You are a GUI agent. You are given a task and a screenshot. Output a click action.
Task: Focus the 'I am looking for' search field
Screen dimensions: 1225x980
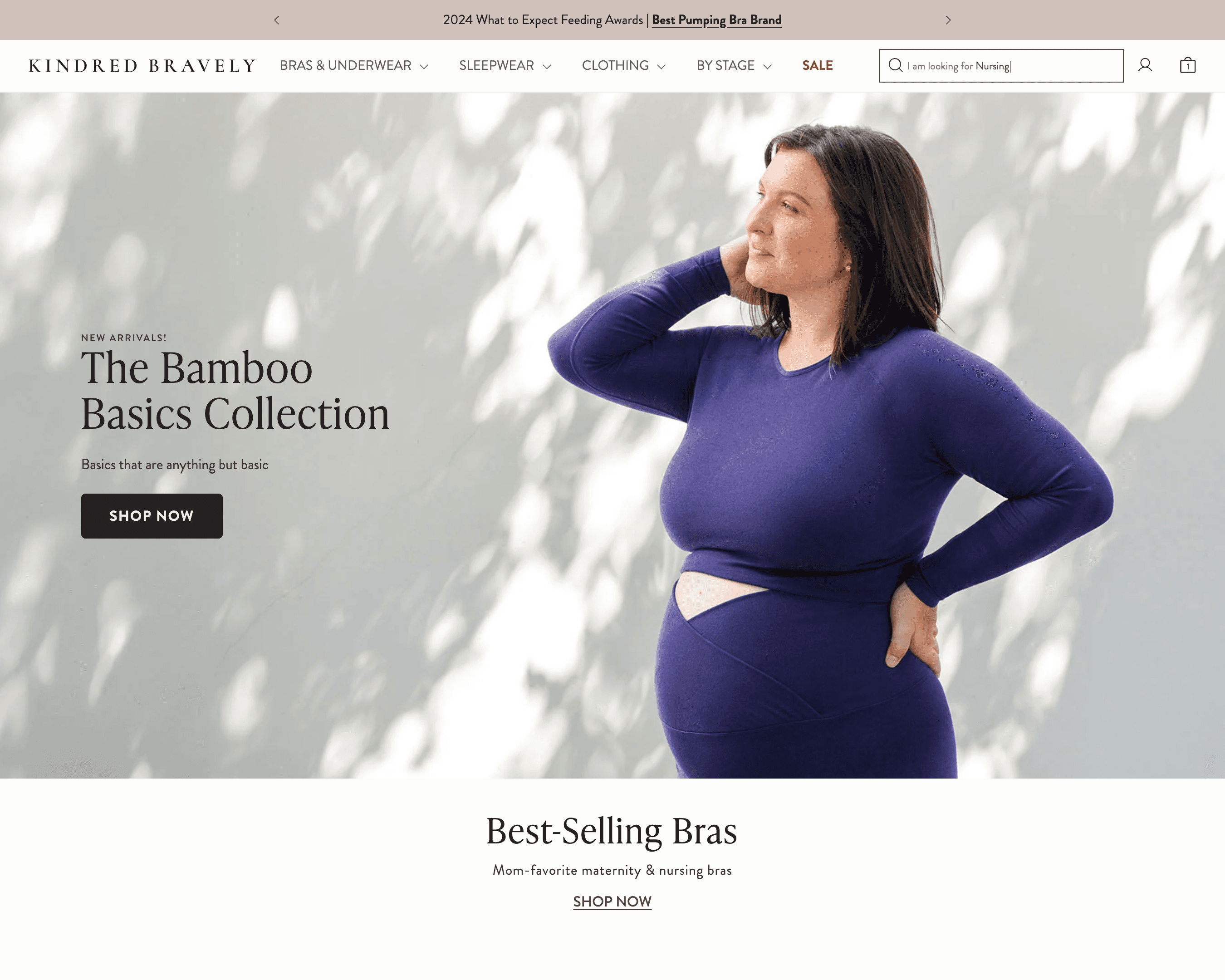1000,66
